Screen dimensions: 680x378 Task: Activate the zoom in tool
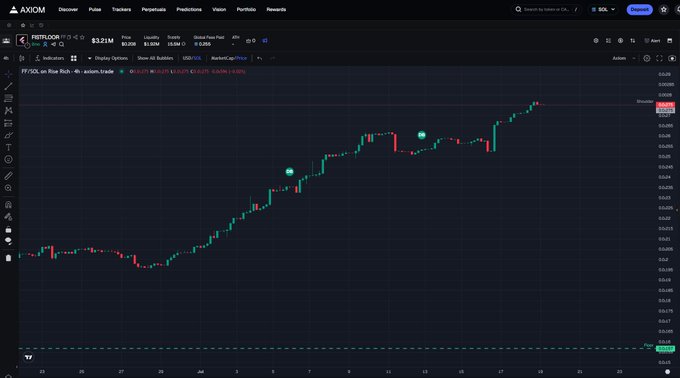[x=8, y=188]
